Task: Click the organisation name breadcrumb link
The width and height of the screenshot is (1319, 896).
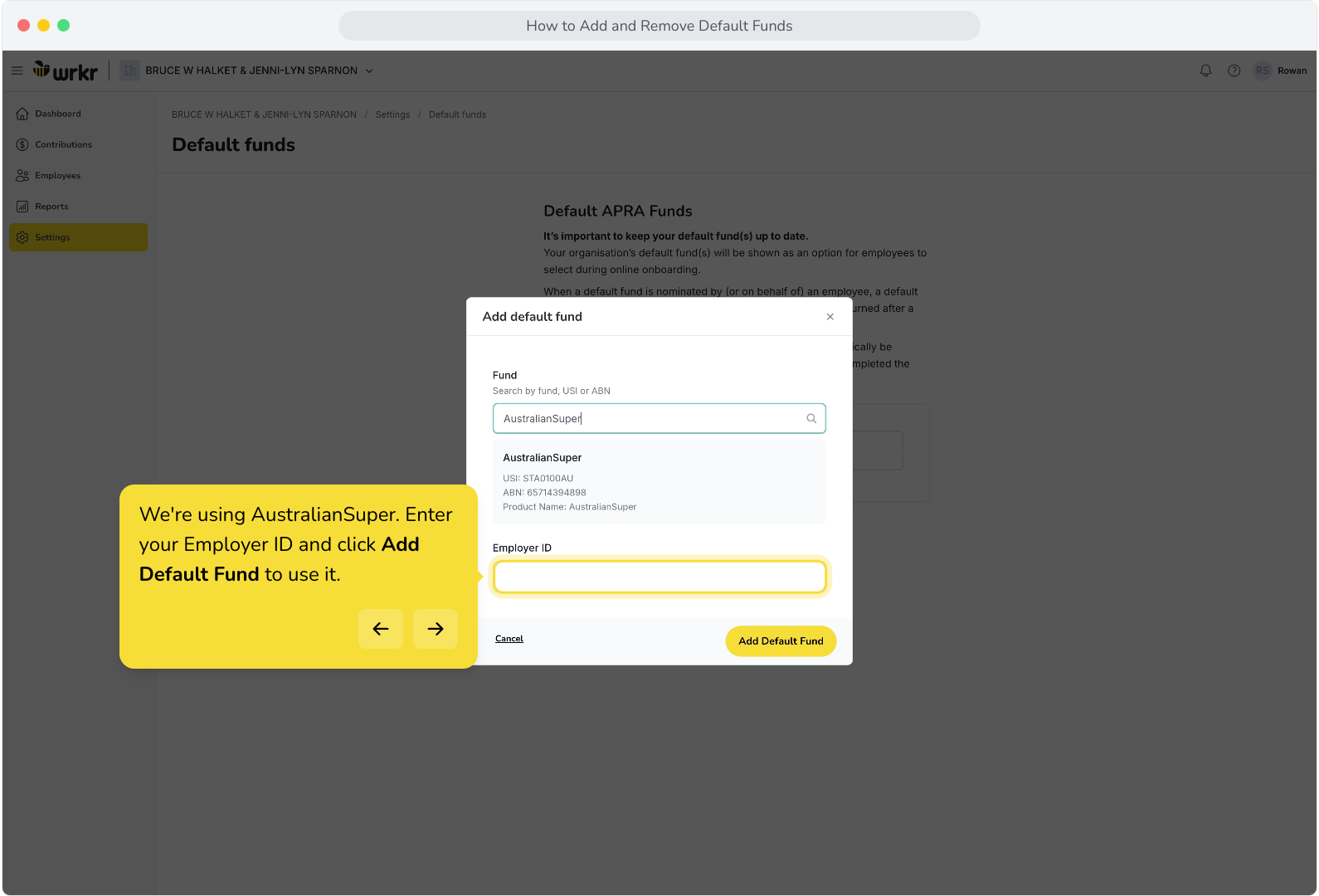Action: 264,114
